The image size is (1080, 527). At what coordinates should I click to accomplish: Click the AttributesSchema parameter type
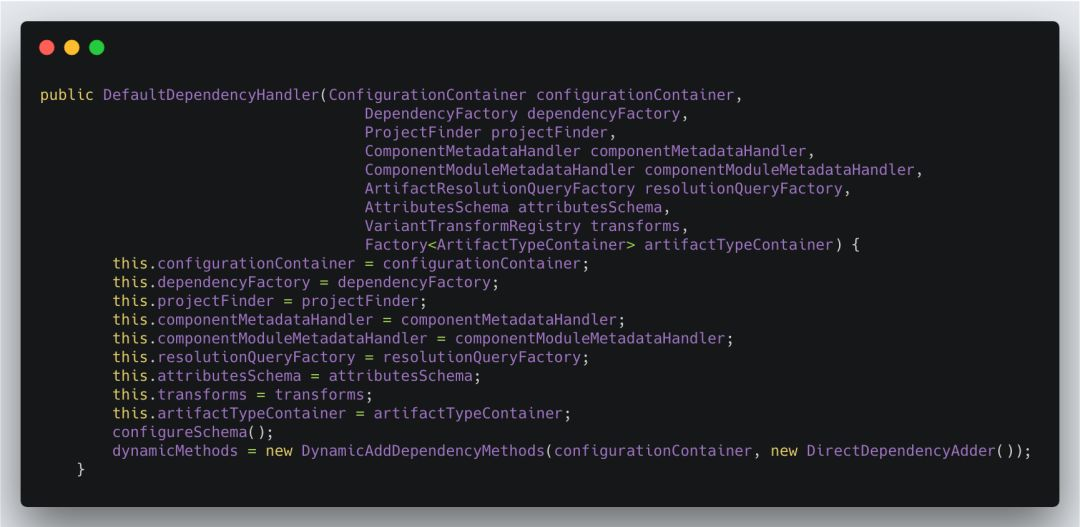(436, 207)
